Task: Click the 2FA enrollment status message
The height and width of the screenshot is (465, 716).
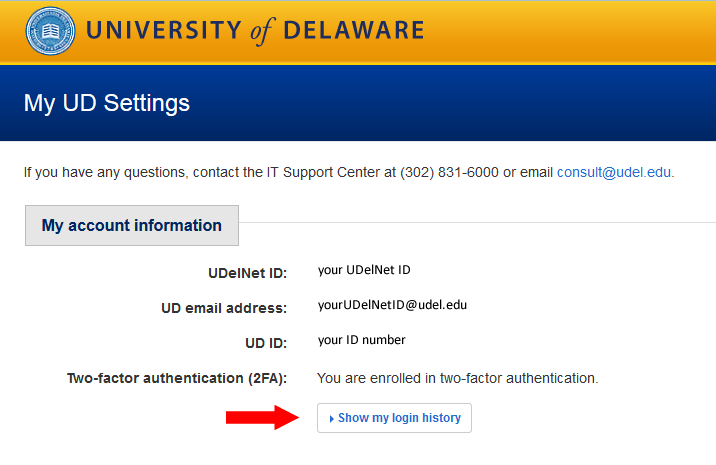Action: click(x=458, y=378)
